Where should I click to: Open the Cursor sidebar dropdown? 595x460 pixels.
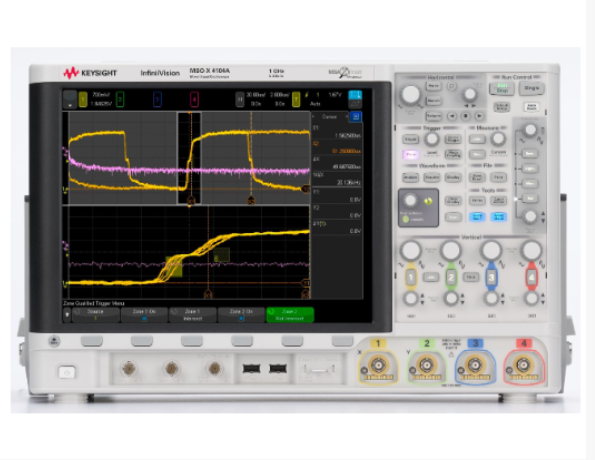tap(330, 117)
